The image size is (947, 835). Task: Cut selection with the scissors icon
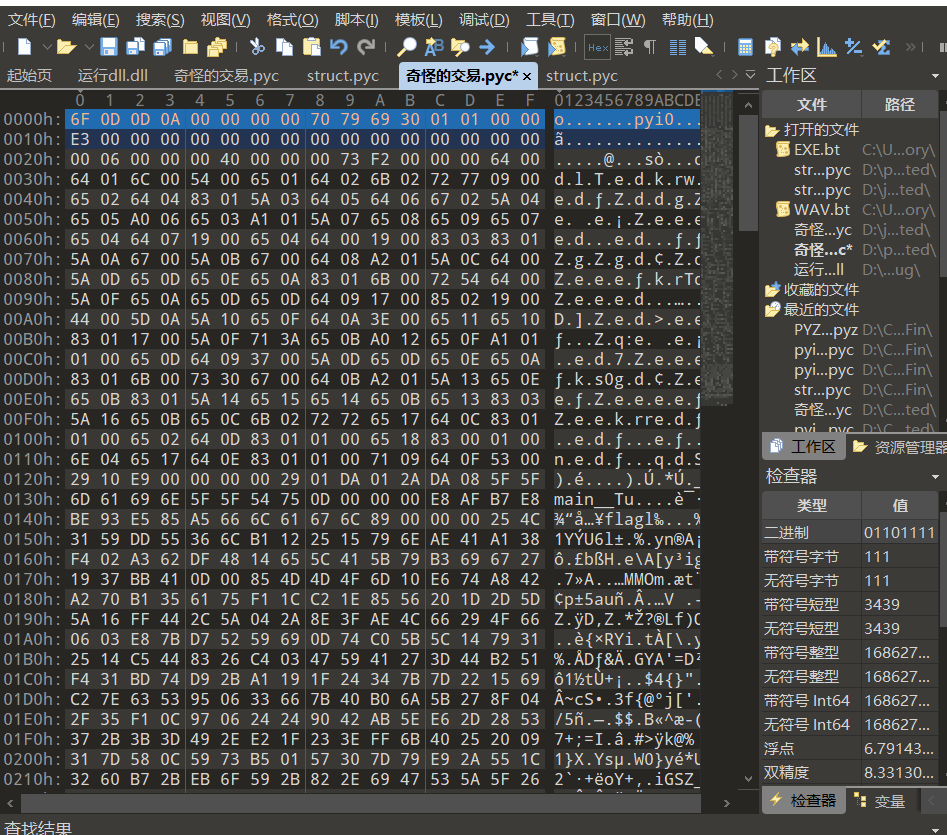pos(257,46)
